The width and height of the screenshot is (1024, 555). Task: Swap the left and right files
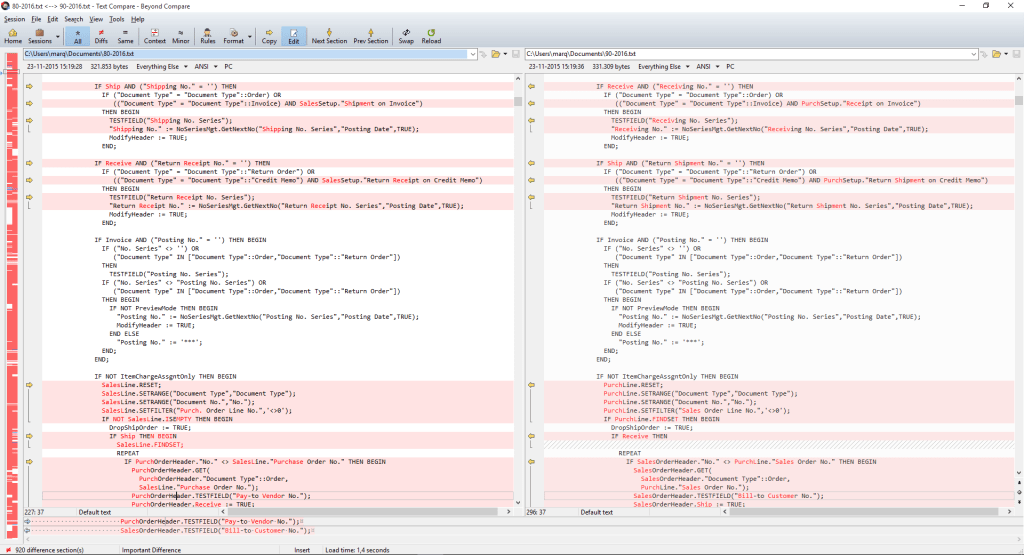[x=406, y=36]
